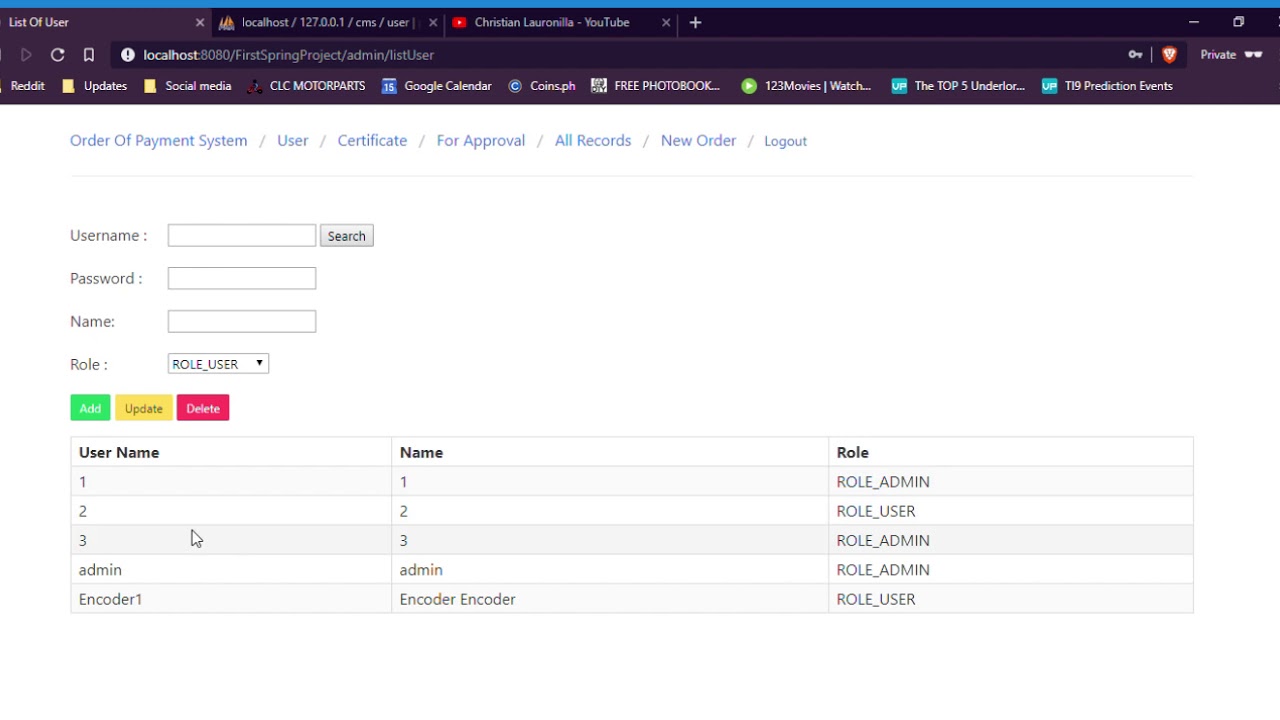This screenshot has height=720, width=1280.
Task: Focus the Password input field
Action: tap(242, 278)
